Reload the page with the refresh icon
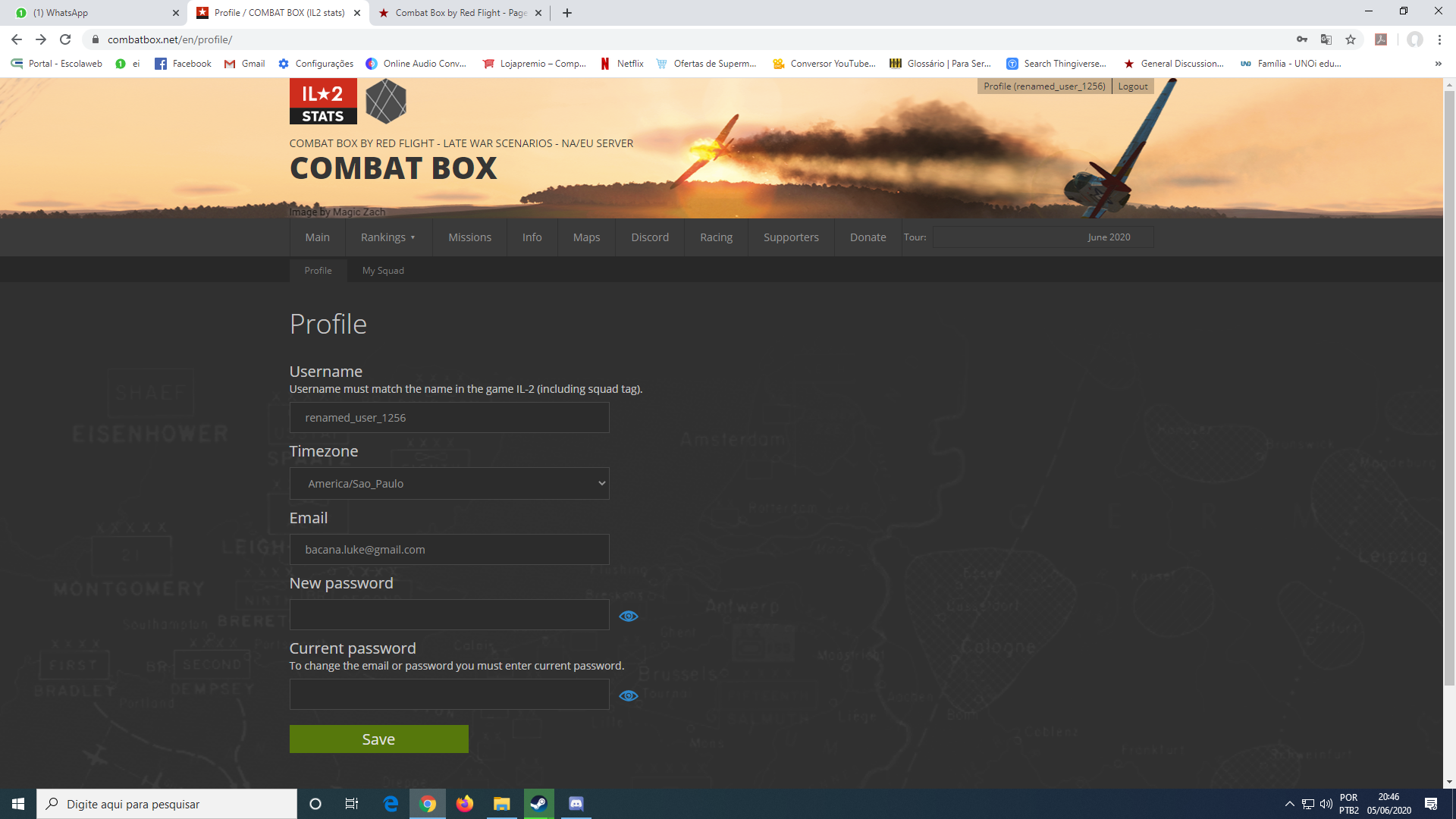The image size is (1456, 819). [x=65, y=39]
